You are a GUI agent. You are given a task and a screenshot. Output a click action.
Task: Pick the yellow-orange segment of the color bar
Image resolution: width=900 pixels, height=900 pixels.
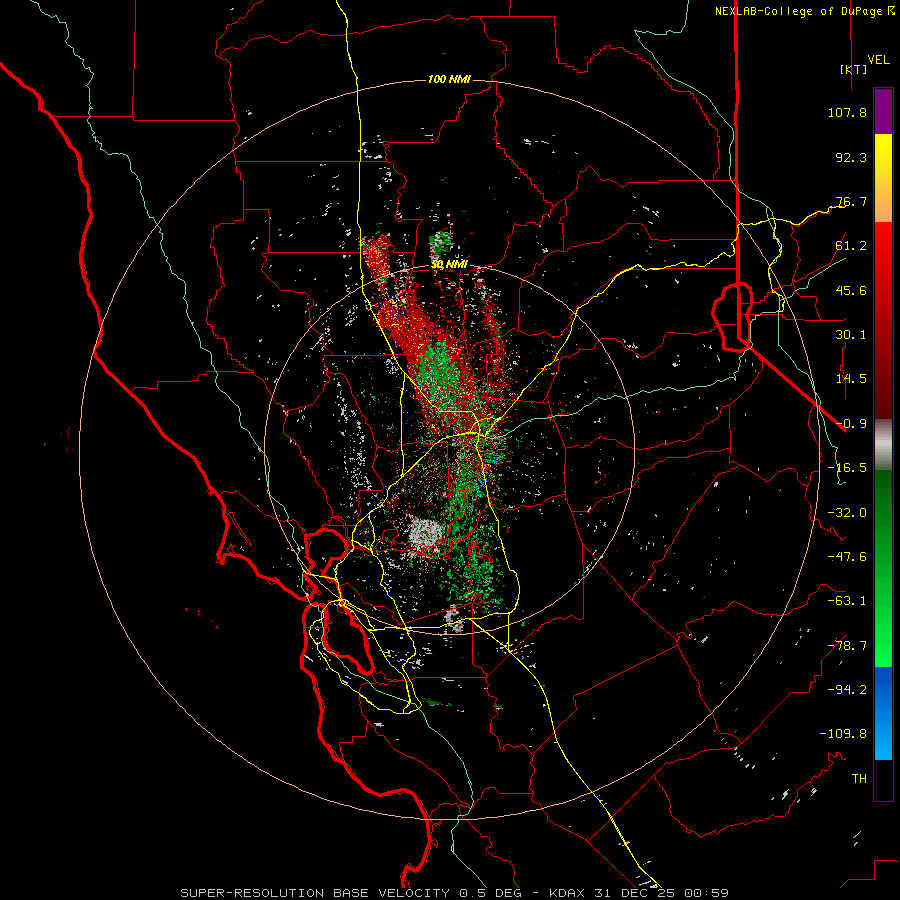tap(883, 178)
